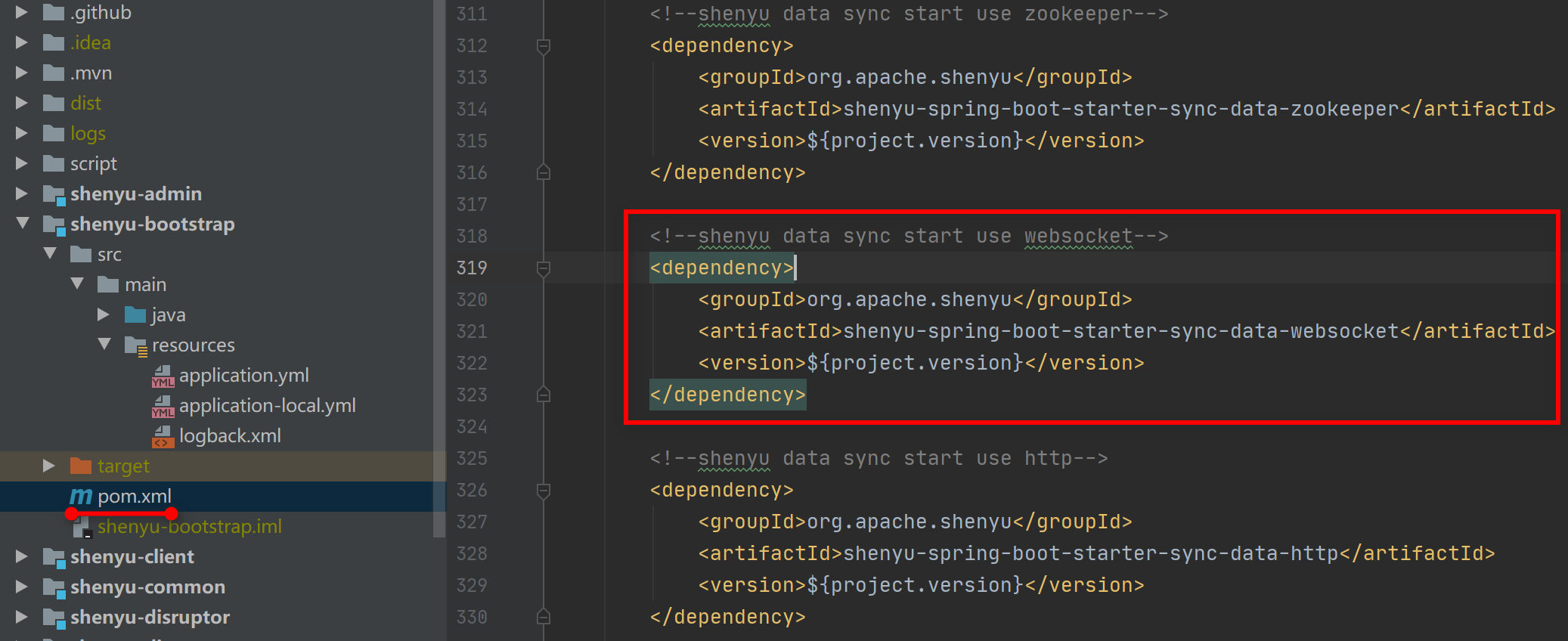1568x641 pixels.
Task: Click the resources folder icon
Action: (135, 345)
